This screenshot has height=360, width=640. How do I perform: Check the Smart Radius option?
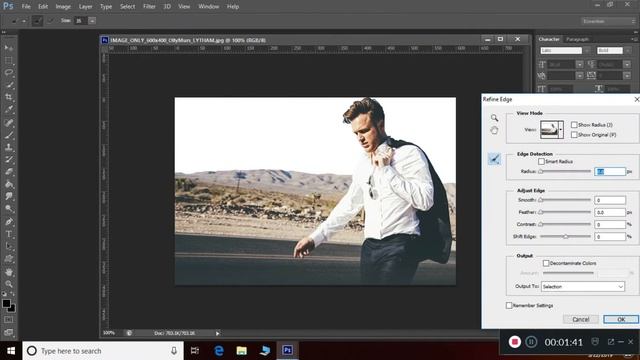coord(541,162)
